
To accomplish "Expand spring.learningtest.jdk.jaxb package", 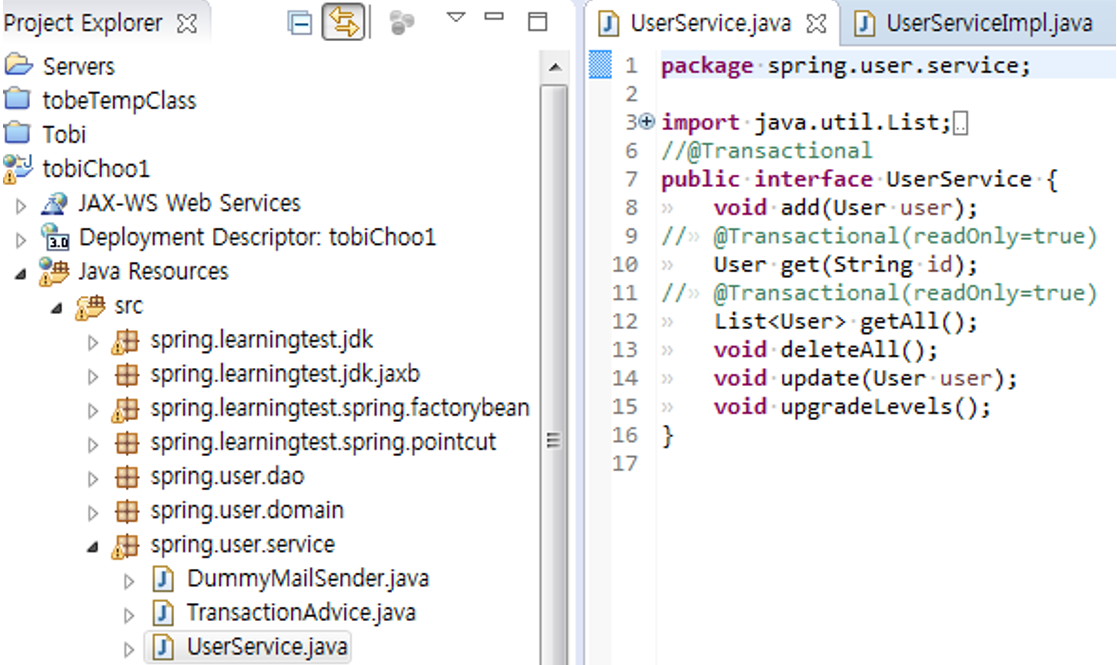I will tap(93, 377).
